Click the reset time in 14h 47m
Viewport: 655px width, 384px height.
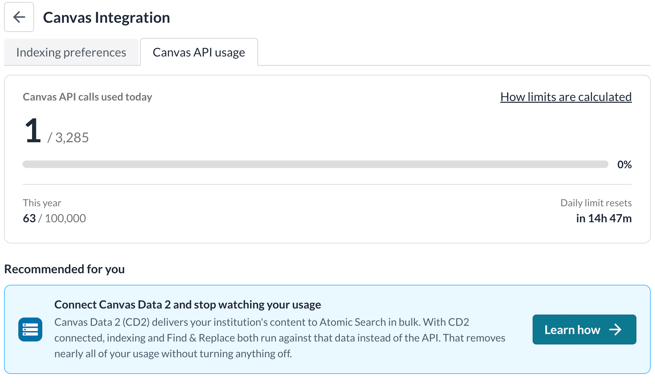[604, 219]
